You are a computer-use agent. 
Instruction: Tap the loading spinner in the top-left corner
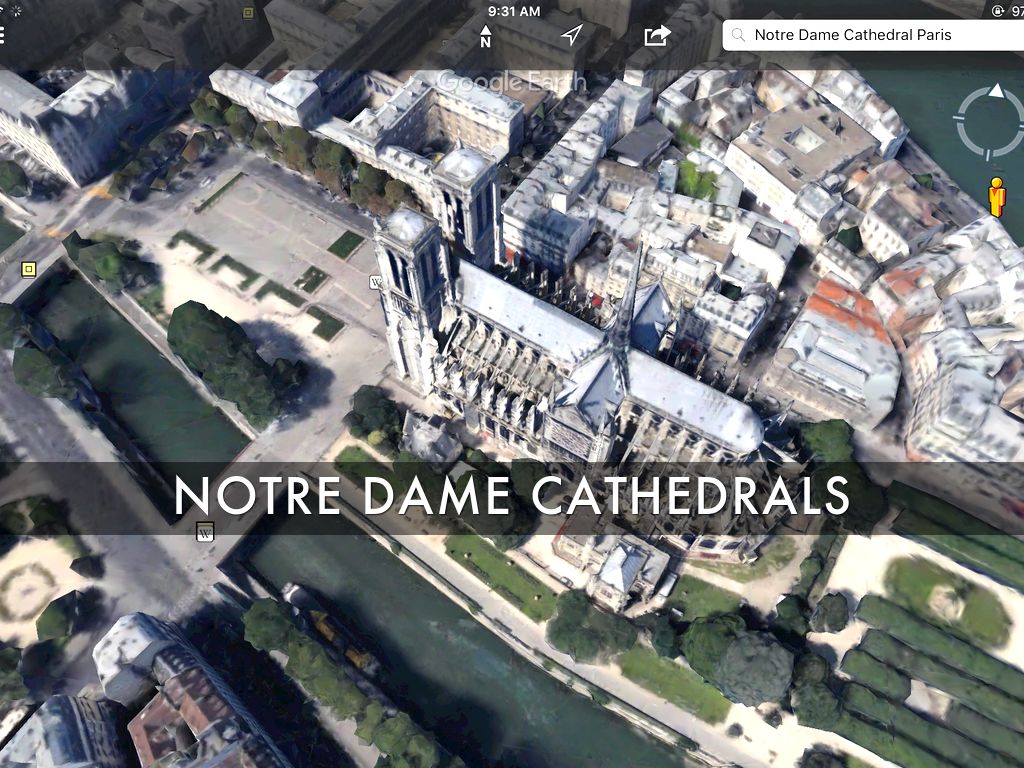(14, 10)
